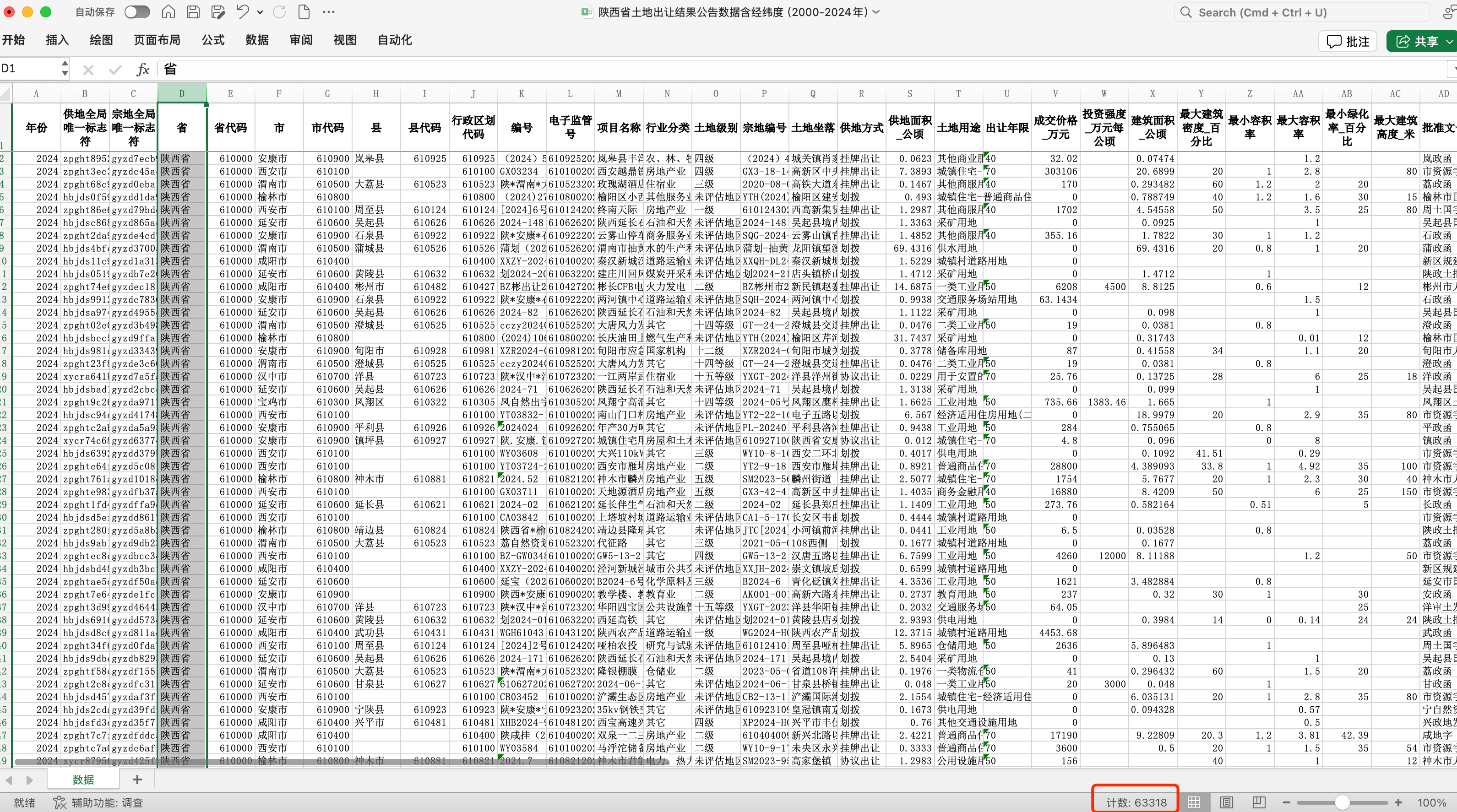Image resolution: width=1457 pixels, height=812 pixels.
Task: Click the Undo arrow icon
Action: coord(243,12)
